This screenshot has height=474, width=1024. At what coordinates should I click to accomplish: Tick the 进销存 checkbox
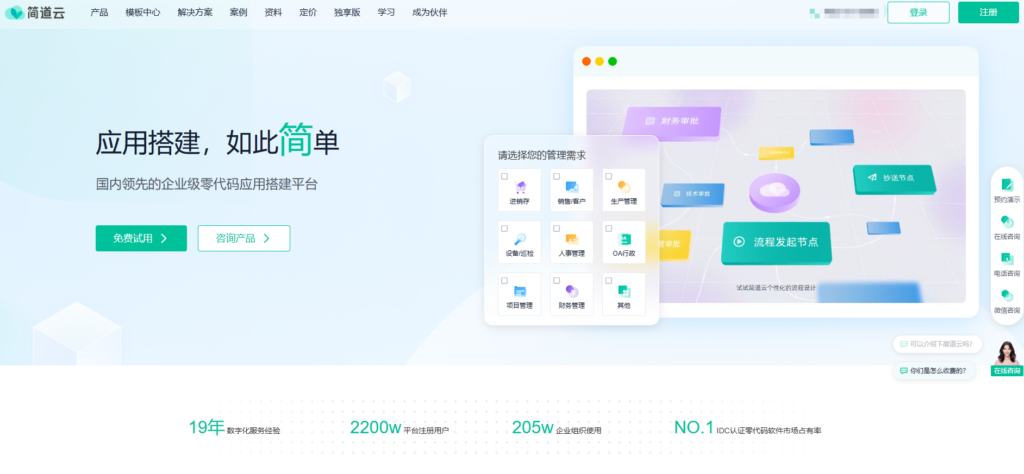[504, 176]
